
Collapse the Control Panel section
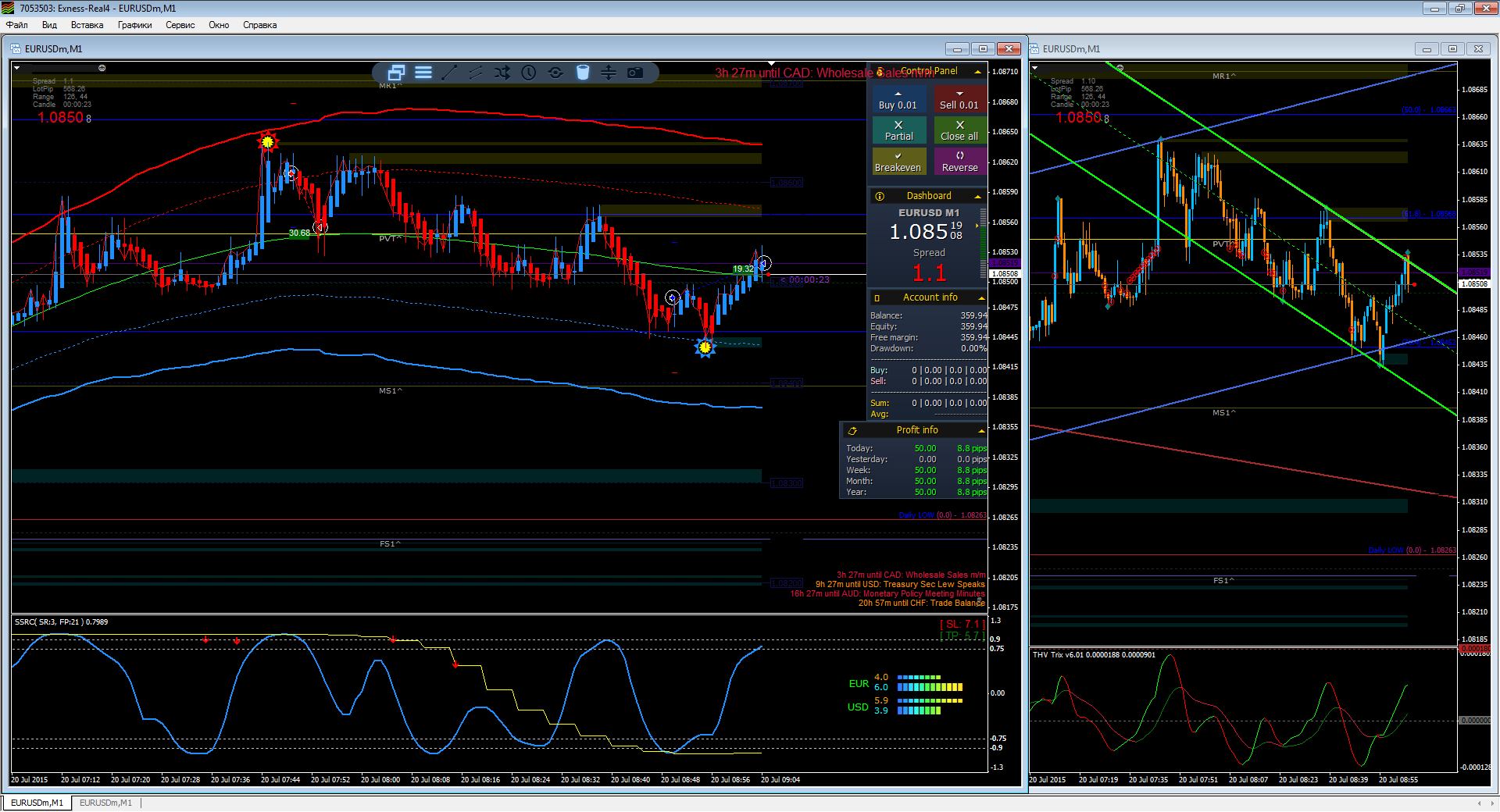tap(978, 72)
